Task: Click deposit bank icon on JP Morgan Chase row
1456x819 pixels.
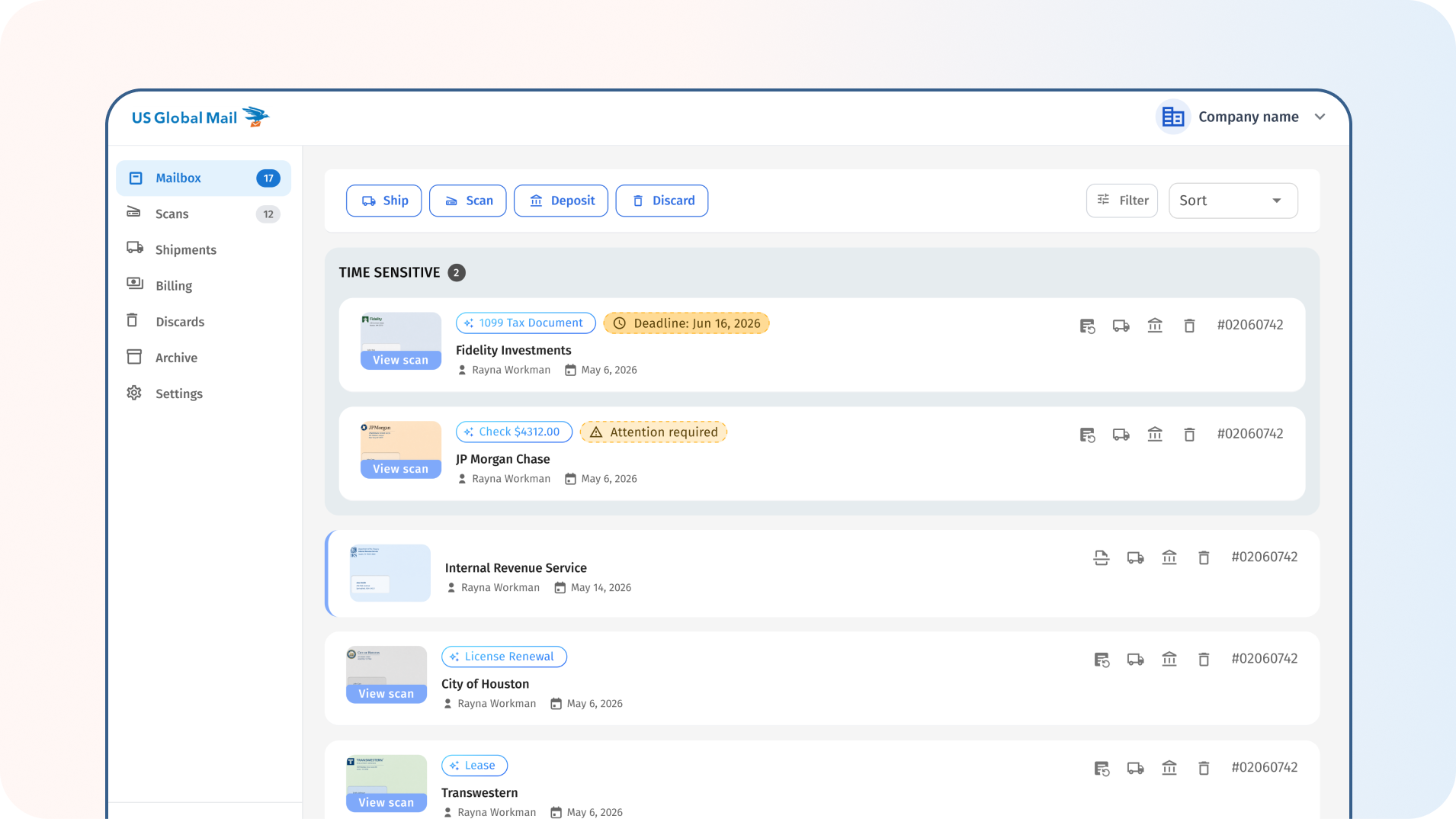Action: (x=1155, y=435)
